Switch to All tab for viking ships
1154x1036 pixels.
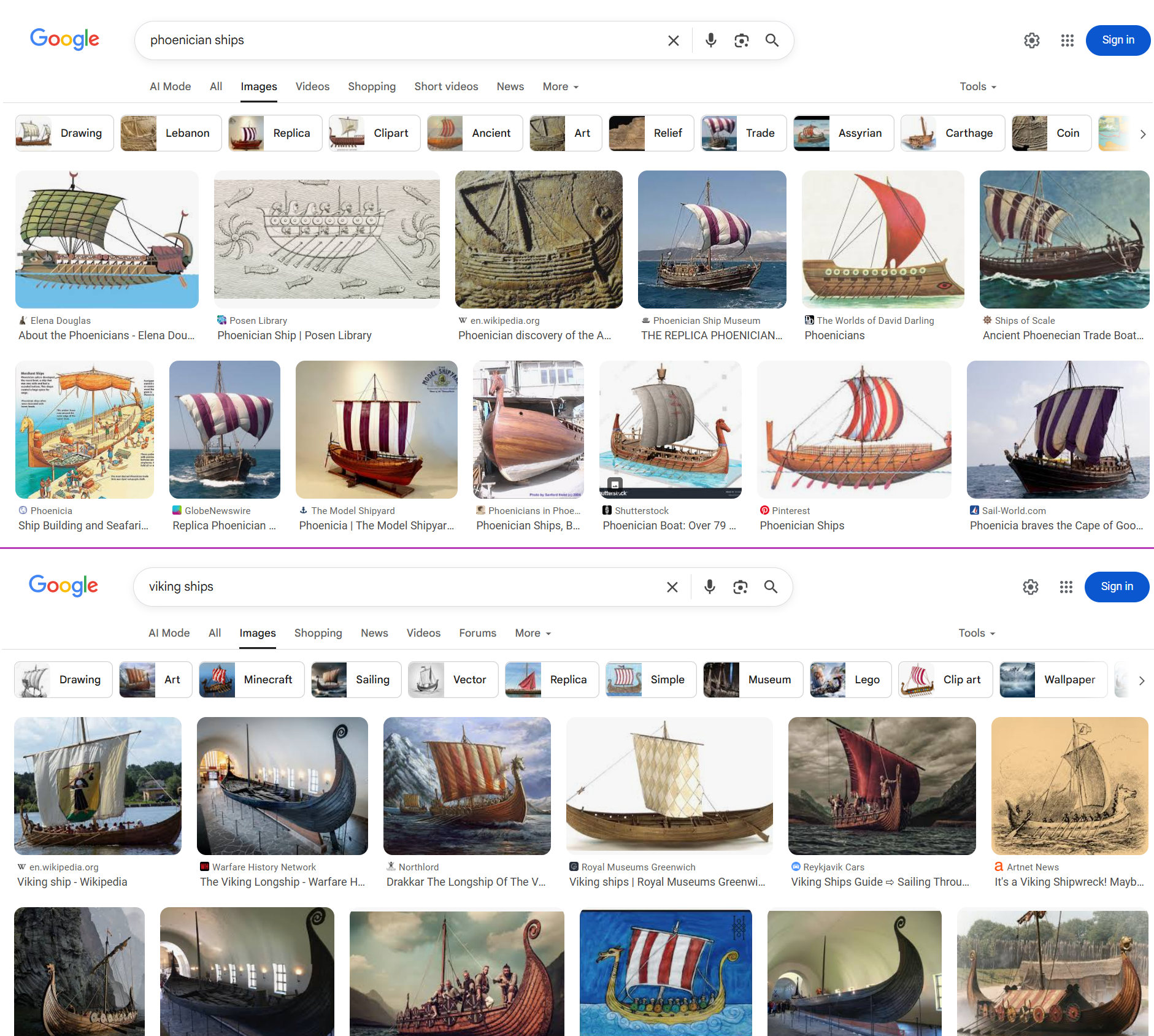point(215,634)
